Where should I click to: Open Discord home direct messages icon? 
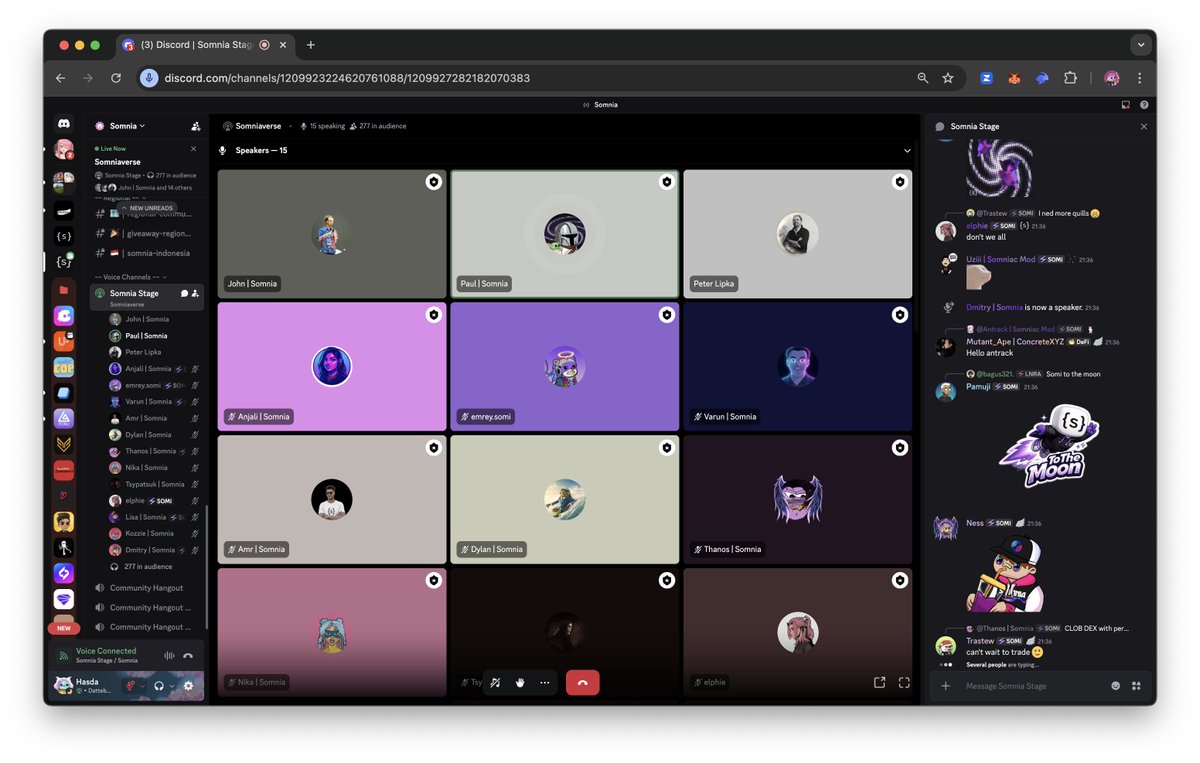[64, 124]
